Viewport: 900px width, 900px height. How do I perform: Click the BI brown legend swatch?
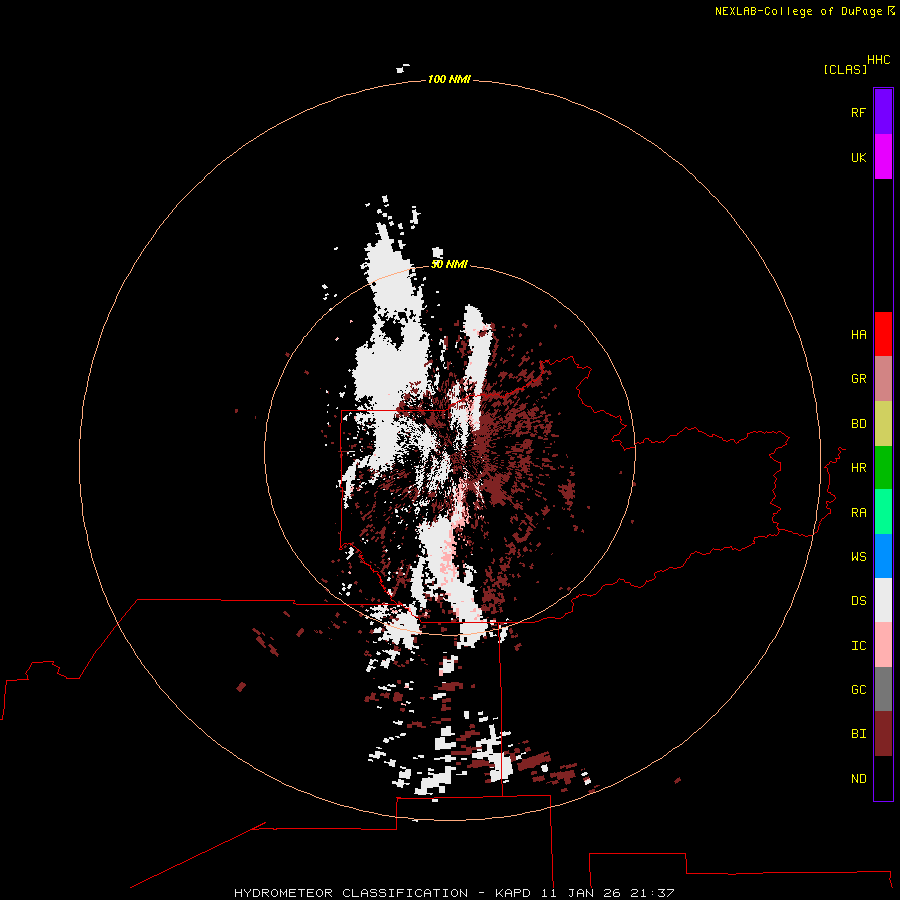point(883,734)
